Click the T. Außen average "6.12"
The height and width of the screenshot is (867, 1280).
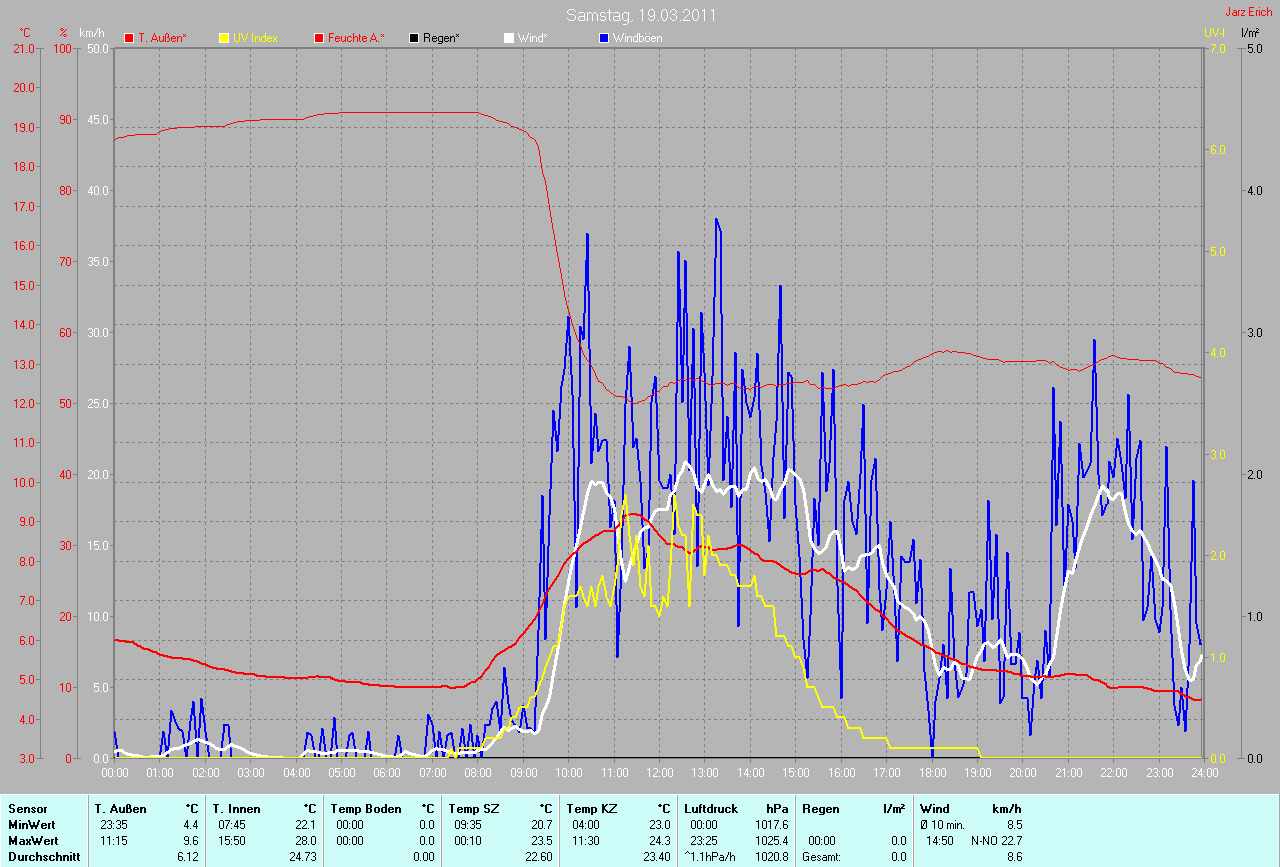pyautogui.click(x=187, y=856)
